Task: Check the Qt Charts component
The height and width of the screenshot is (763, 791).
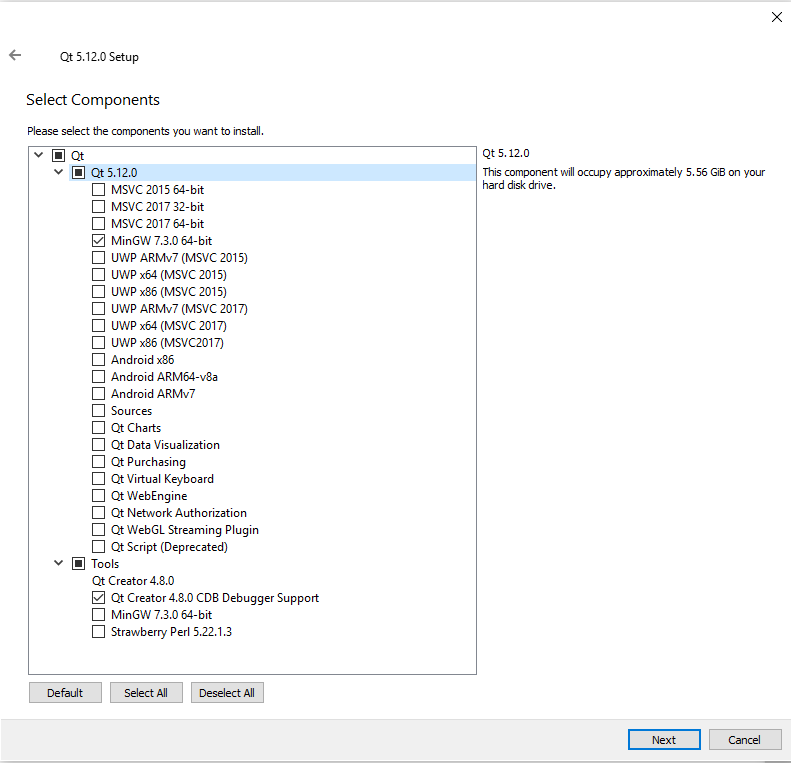Action: coord(98,427)
